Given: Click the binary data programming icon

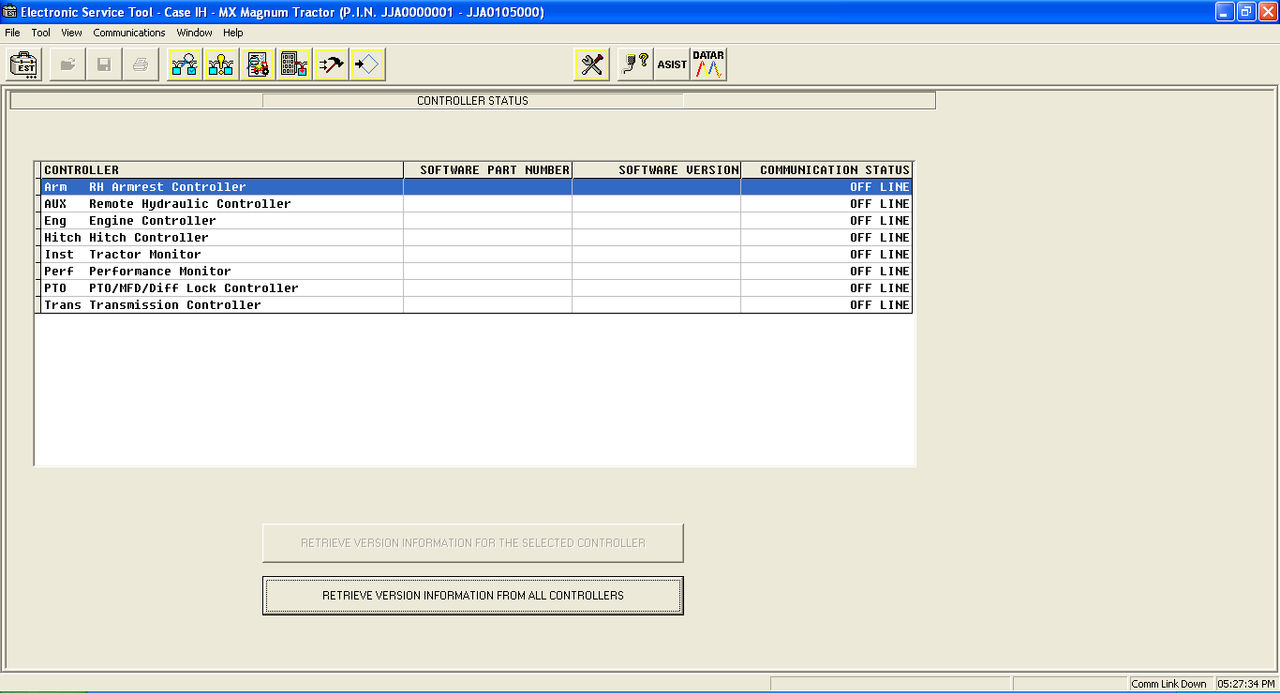Looking at the screenshot, I should (295, 65).
